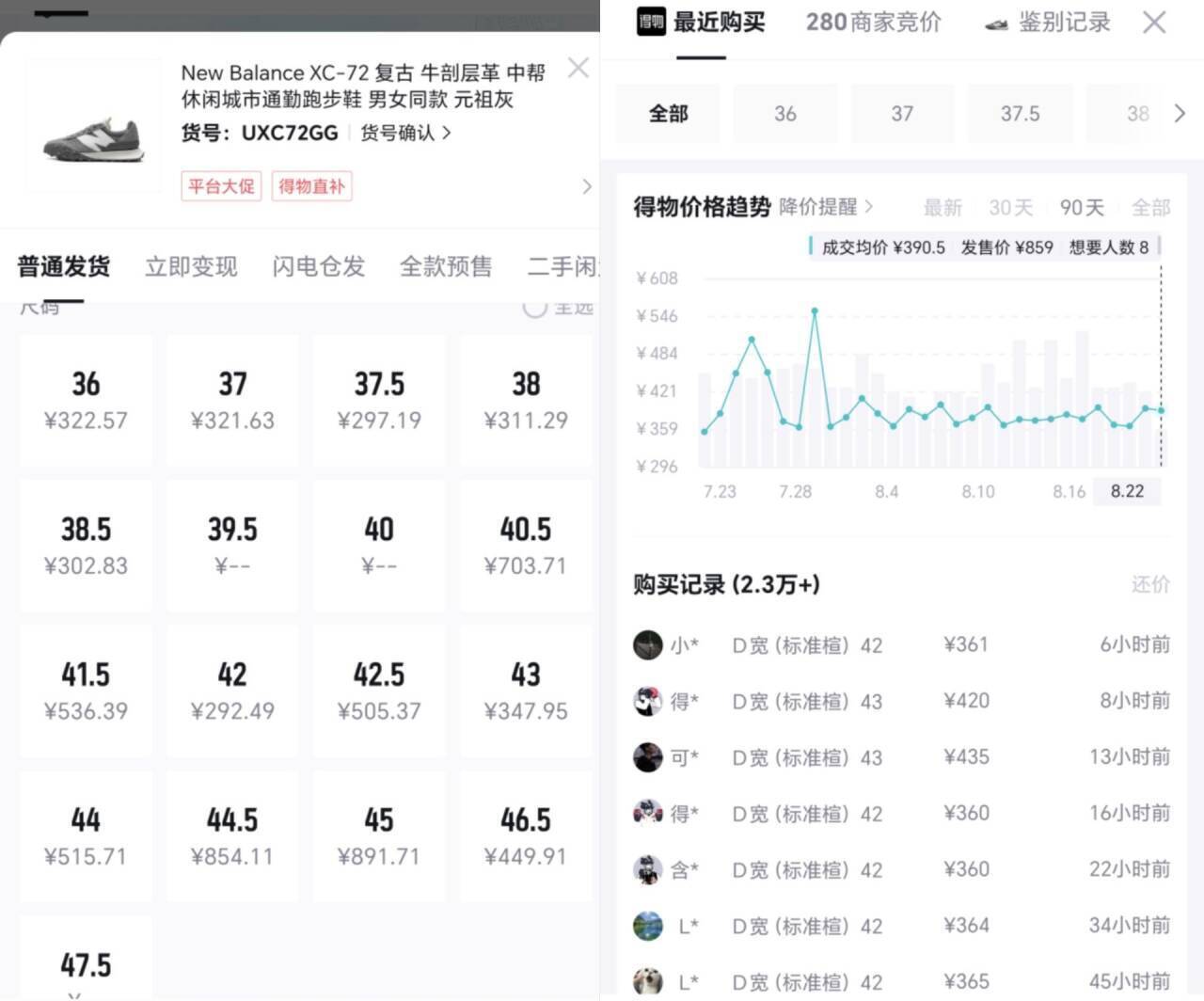Open the New Balance XC-72 shoe thumbnail
The height and width of the screenshot is (1001, 1204).
tap(93, 126)
